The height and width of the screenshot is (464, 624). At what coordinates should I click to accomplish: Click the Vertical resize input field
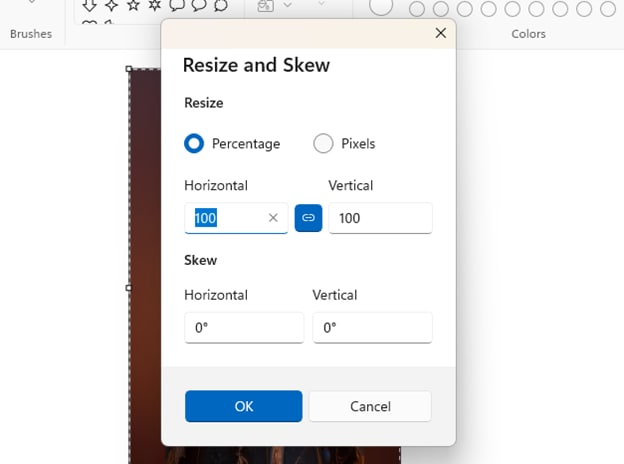tap(380, 218)
